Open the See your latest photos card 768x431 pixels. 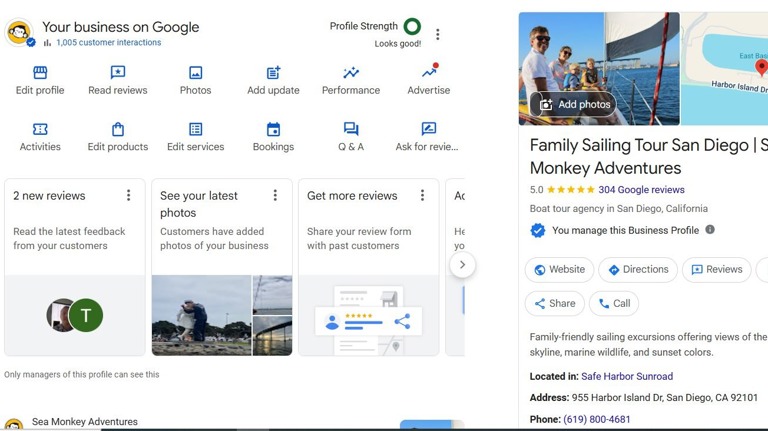[222, 267]
